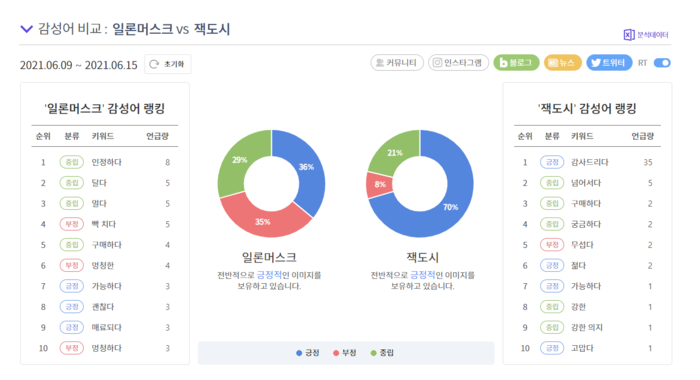The image size is (700, 380).
Task: Click the reset refresh arrow icon
Action: [154, 64]
